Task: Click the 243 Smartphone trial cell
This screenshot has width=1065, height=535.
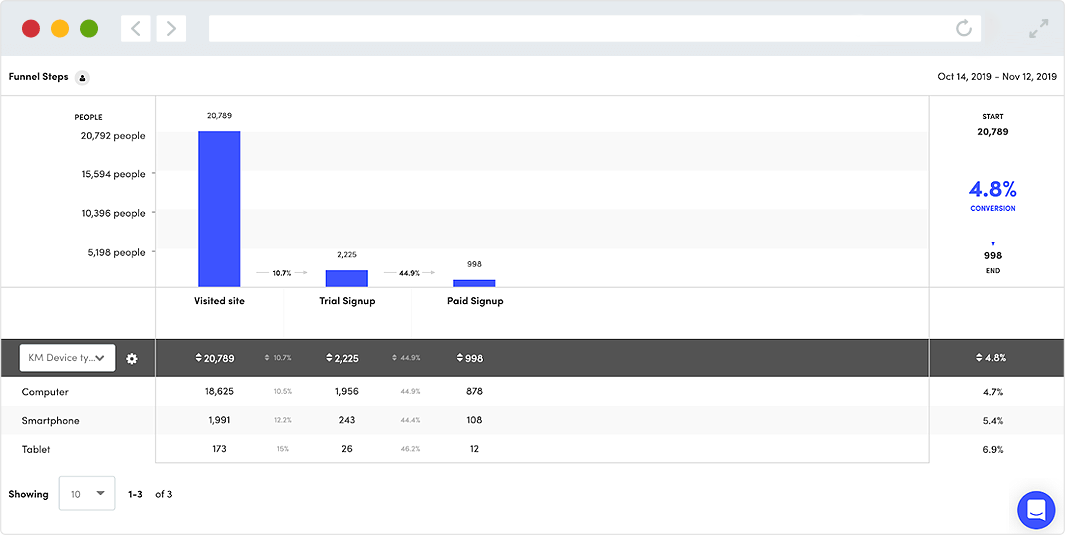Action: (x=346, y=420)
